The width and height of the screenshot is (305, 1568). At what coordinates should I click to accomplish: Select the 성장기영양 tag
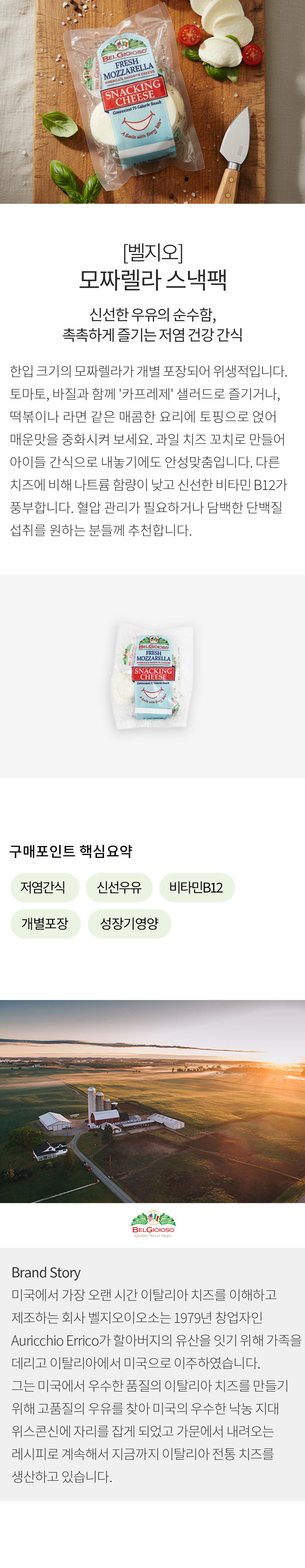pyautogui.click(x=129, y=923)
